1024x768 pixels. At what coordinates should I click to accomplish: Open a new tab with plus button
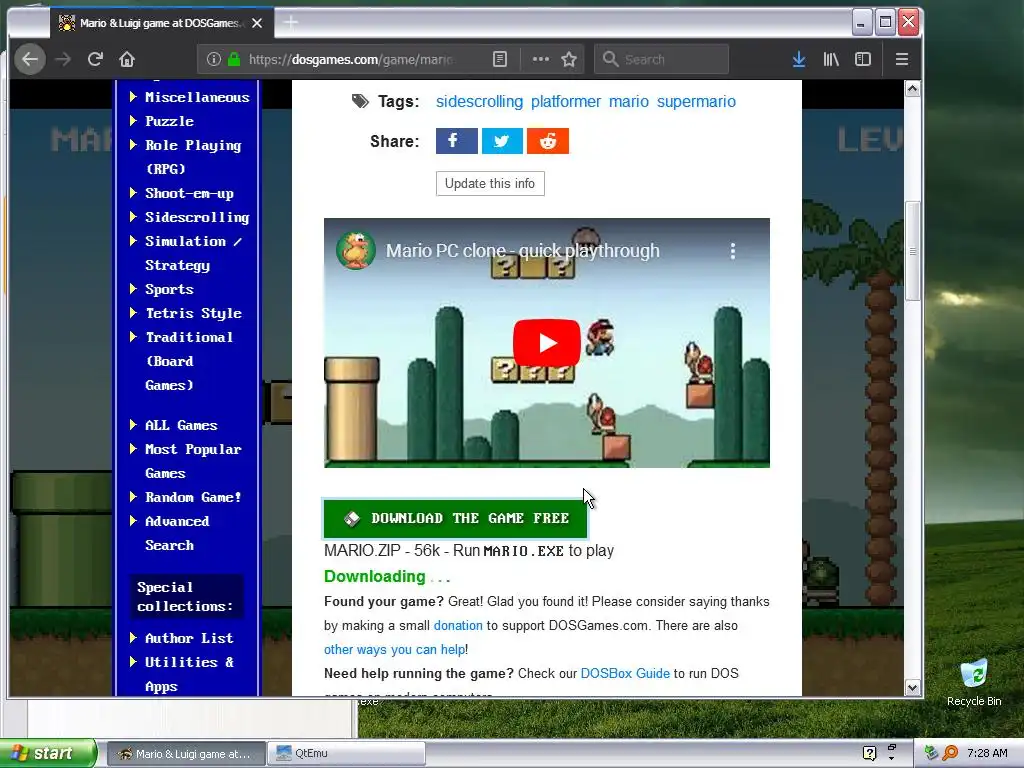291,23
